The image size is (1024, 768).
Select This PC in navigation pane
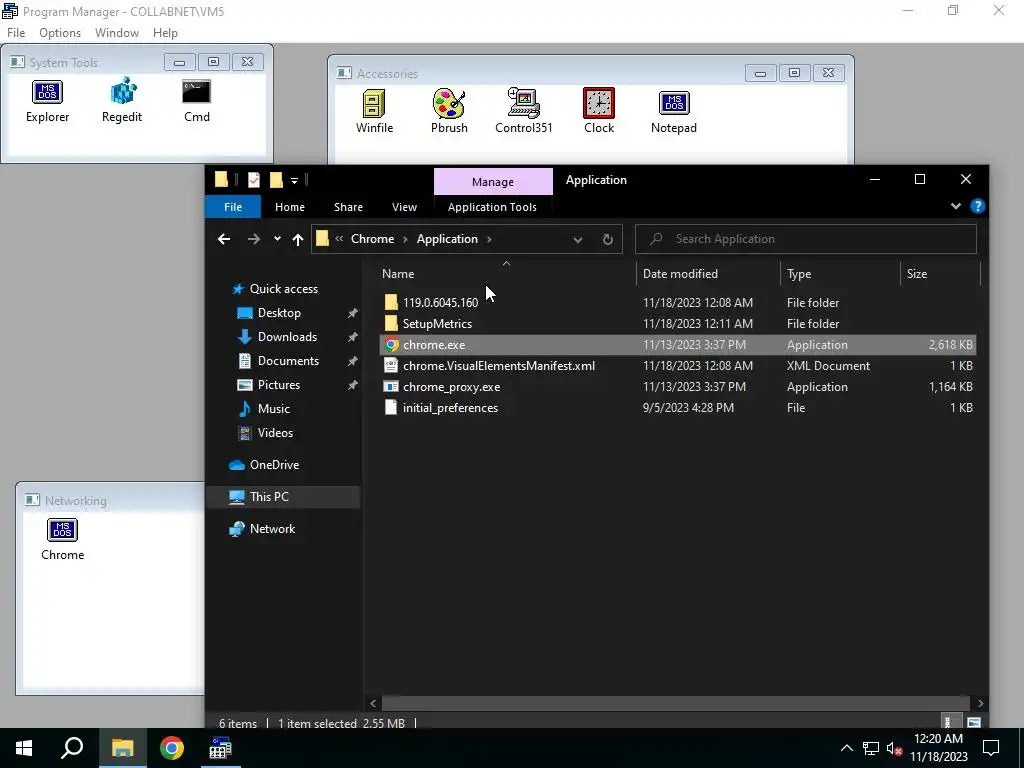click(x=283, y=497)
